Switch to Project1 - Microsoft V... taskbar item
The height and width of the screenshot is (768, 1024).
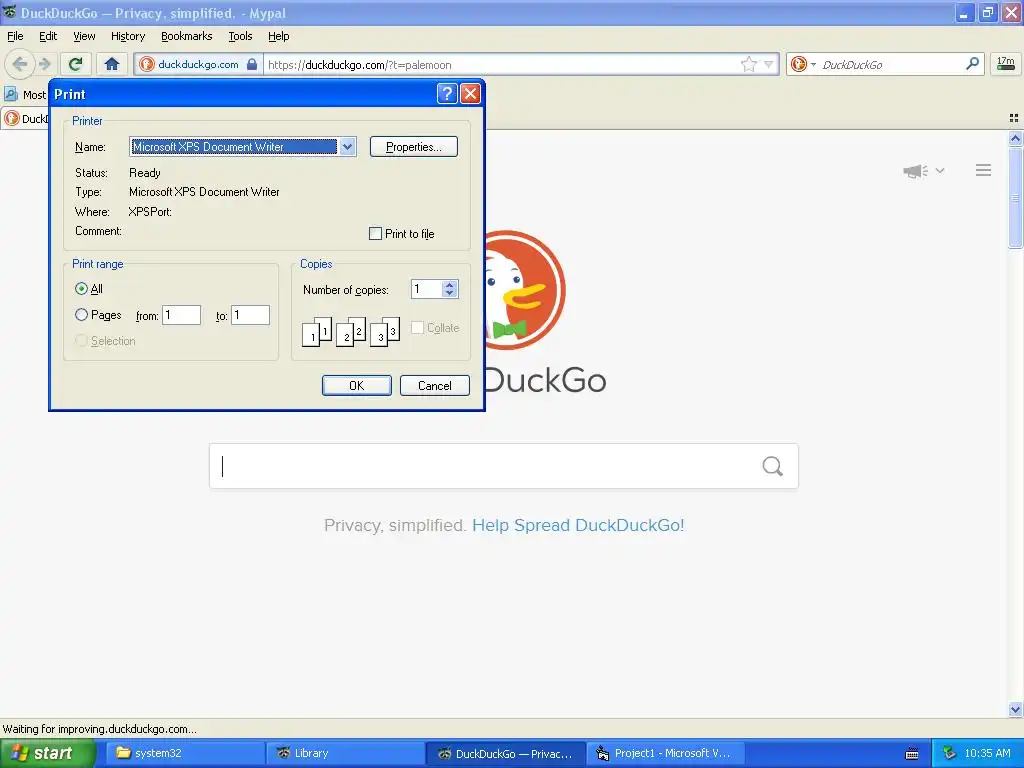[x=665, y=753]
